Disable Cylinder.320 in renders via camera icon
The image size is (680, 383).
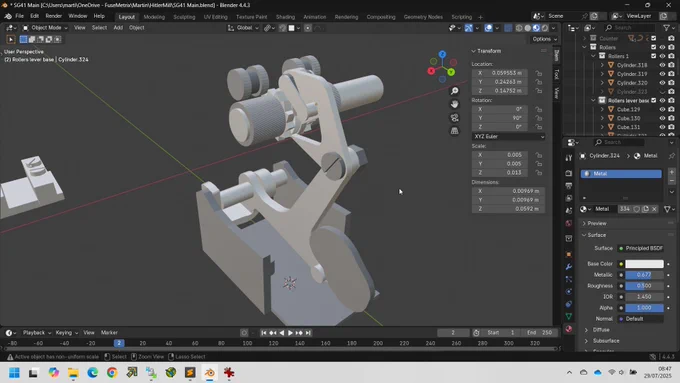[671, 82]
